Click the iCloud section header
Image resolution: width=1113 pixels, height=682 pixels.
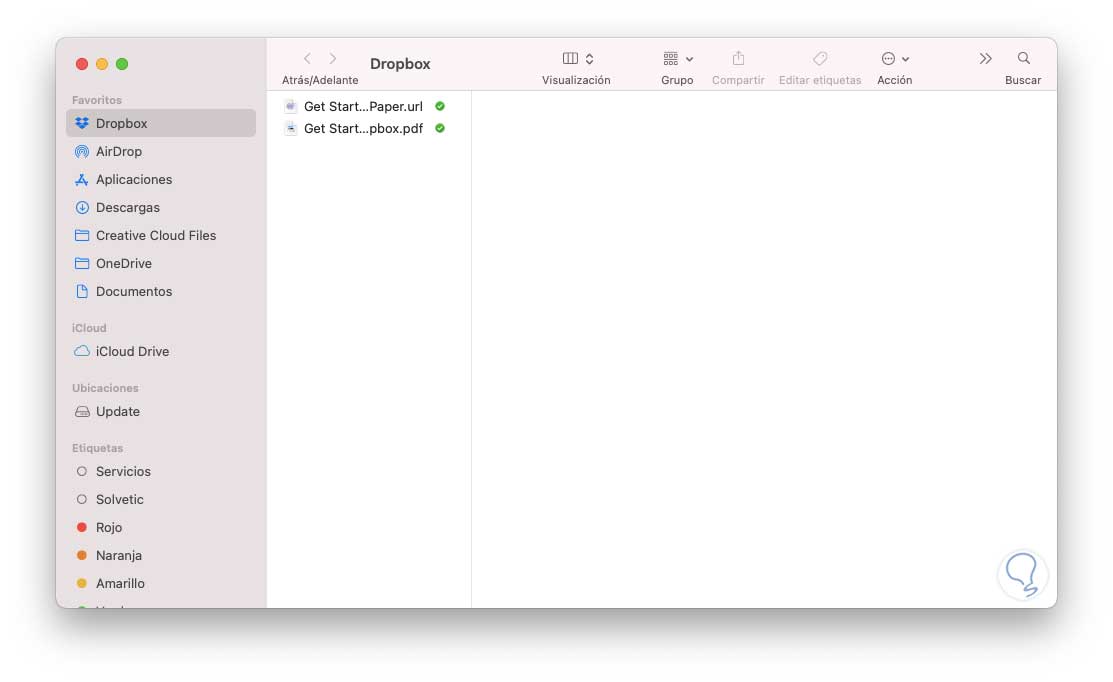point(89,328)
